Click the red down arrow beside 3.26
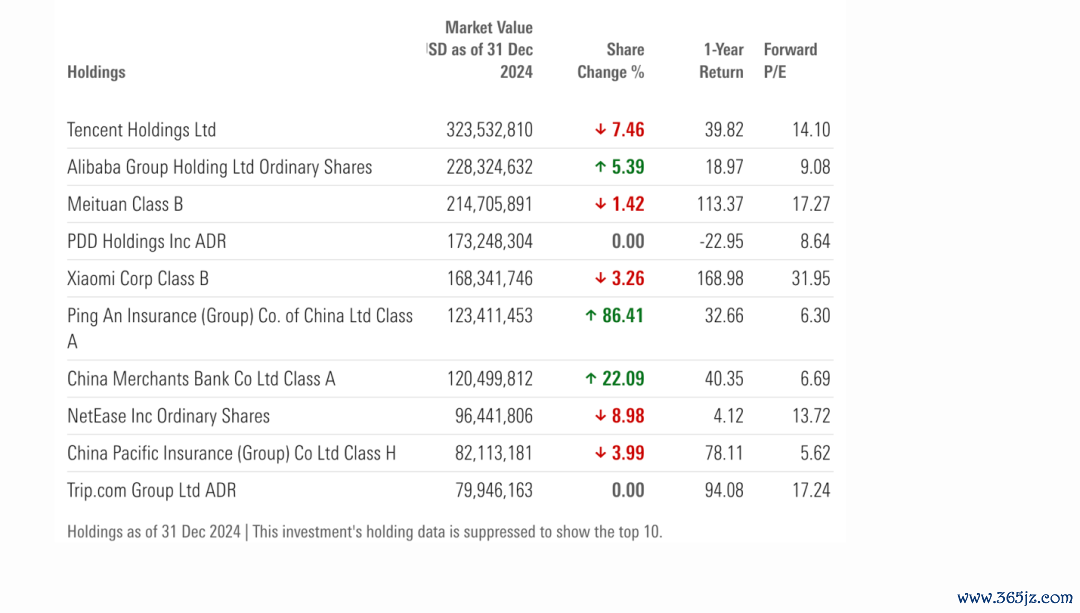This screenshot has height=613, width=1080. tap(601, 278)
